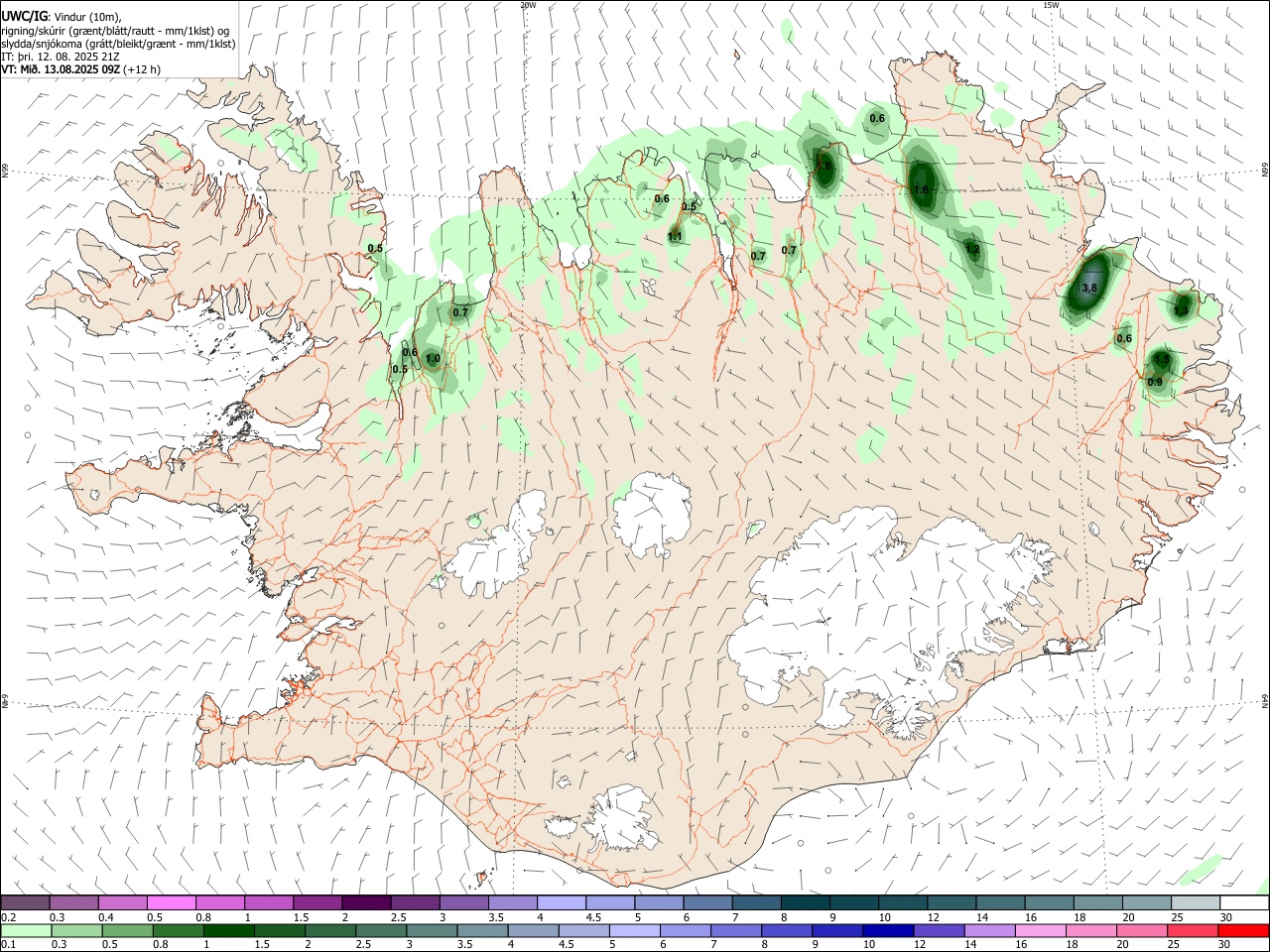Select the 'rigning/skúrir' legend description line

[x=115, y=31]
